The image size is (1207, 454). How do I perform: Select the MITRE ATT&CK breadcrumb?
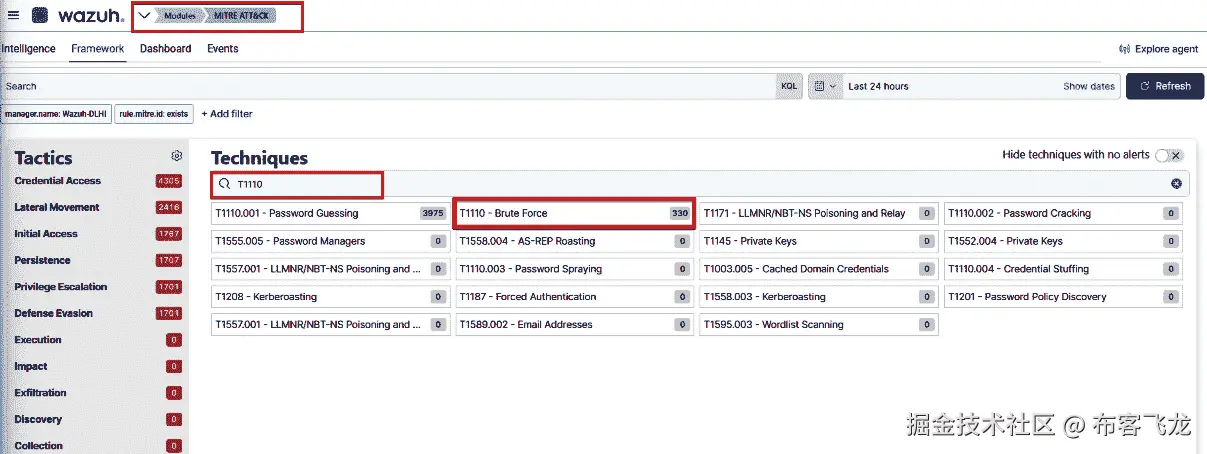241,16
